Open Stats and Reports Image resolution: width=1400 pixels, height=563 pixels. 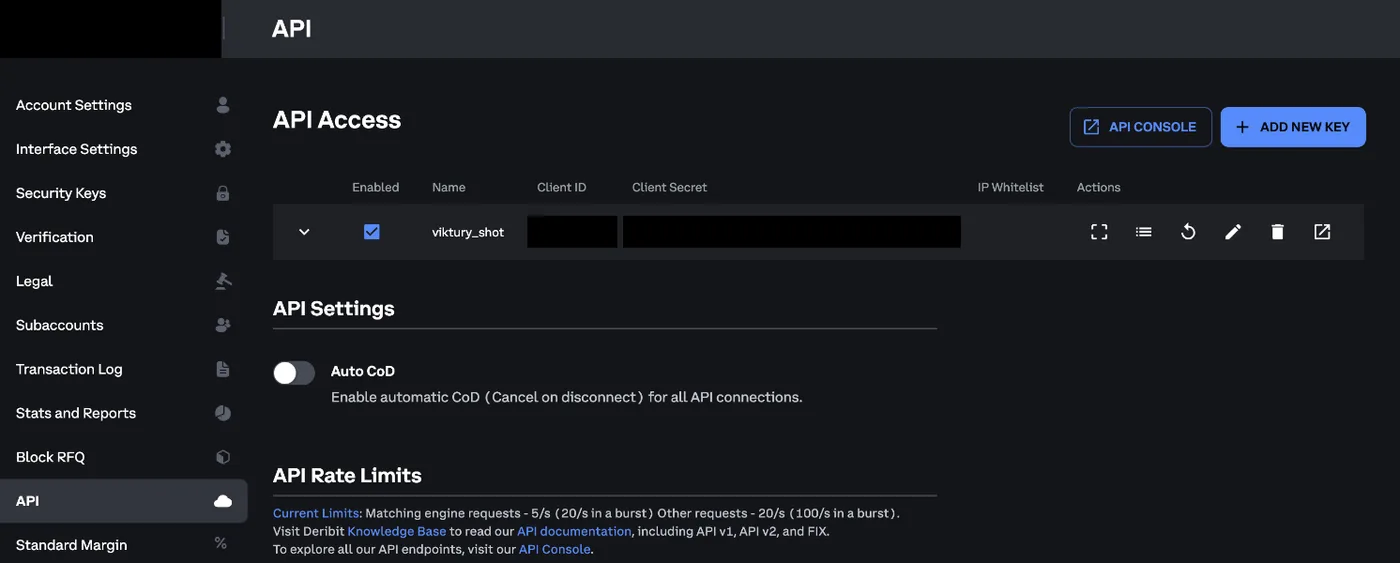coord(76,413)
